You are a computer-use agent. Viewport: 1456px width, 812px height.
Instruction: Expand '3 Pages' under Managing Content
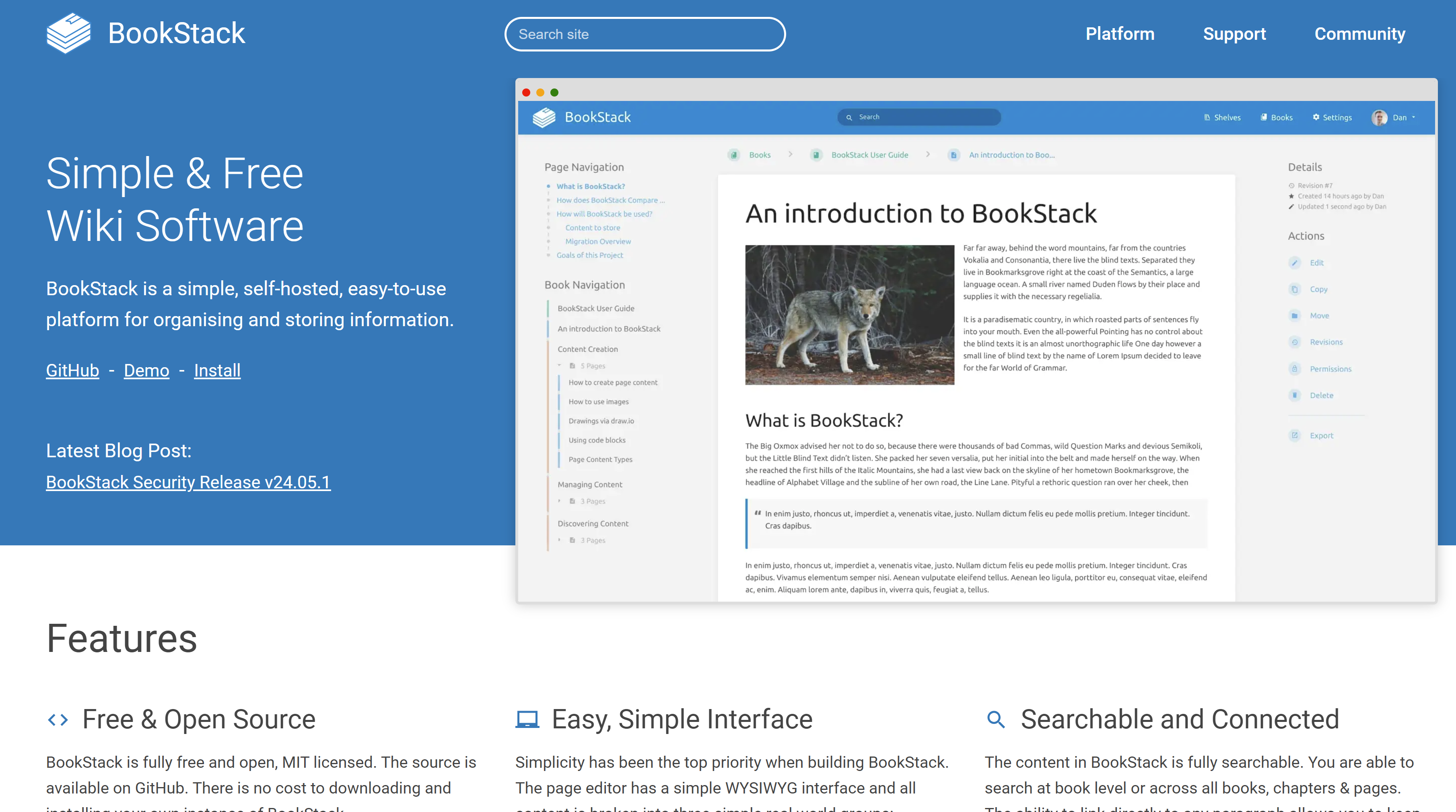pyautogui.click(x=560, y=501)
